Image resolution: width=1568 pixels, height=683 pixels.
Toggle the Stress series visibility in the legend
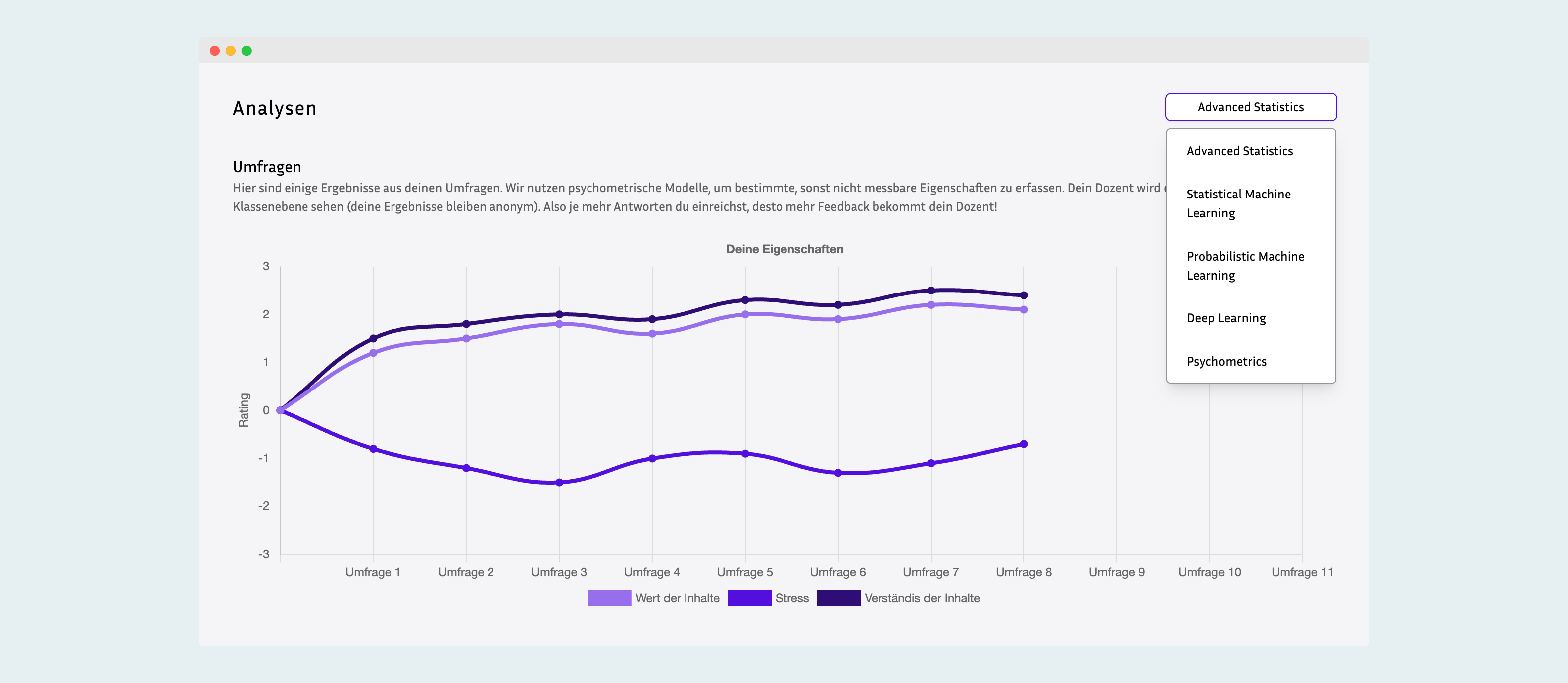(x=791, y=598)
